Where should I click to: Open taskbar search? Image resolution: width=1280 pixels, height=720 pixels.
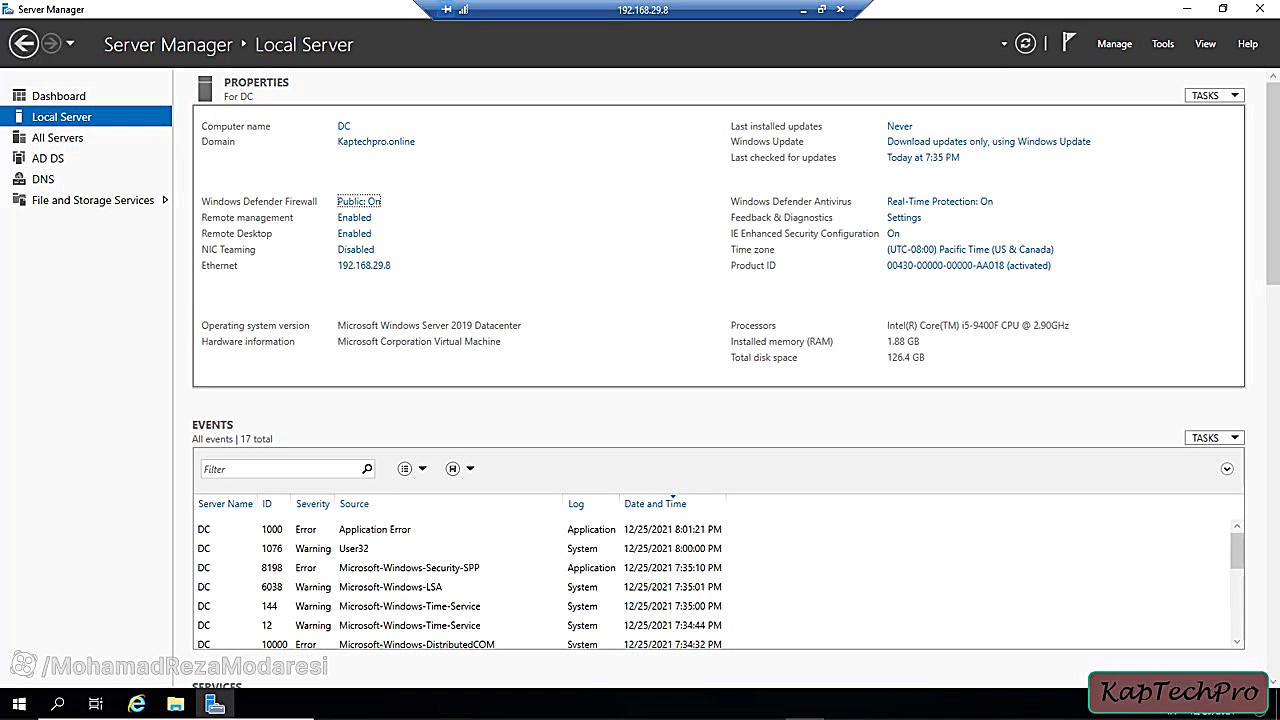click(57, 704)
